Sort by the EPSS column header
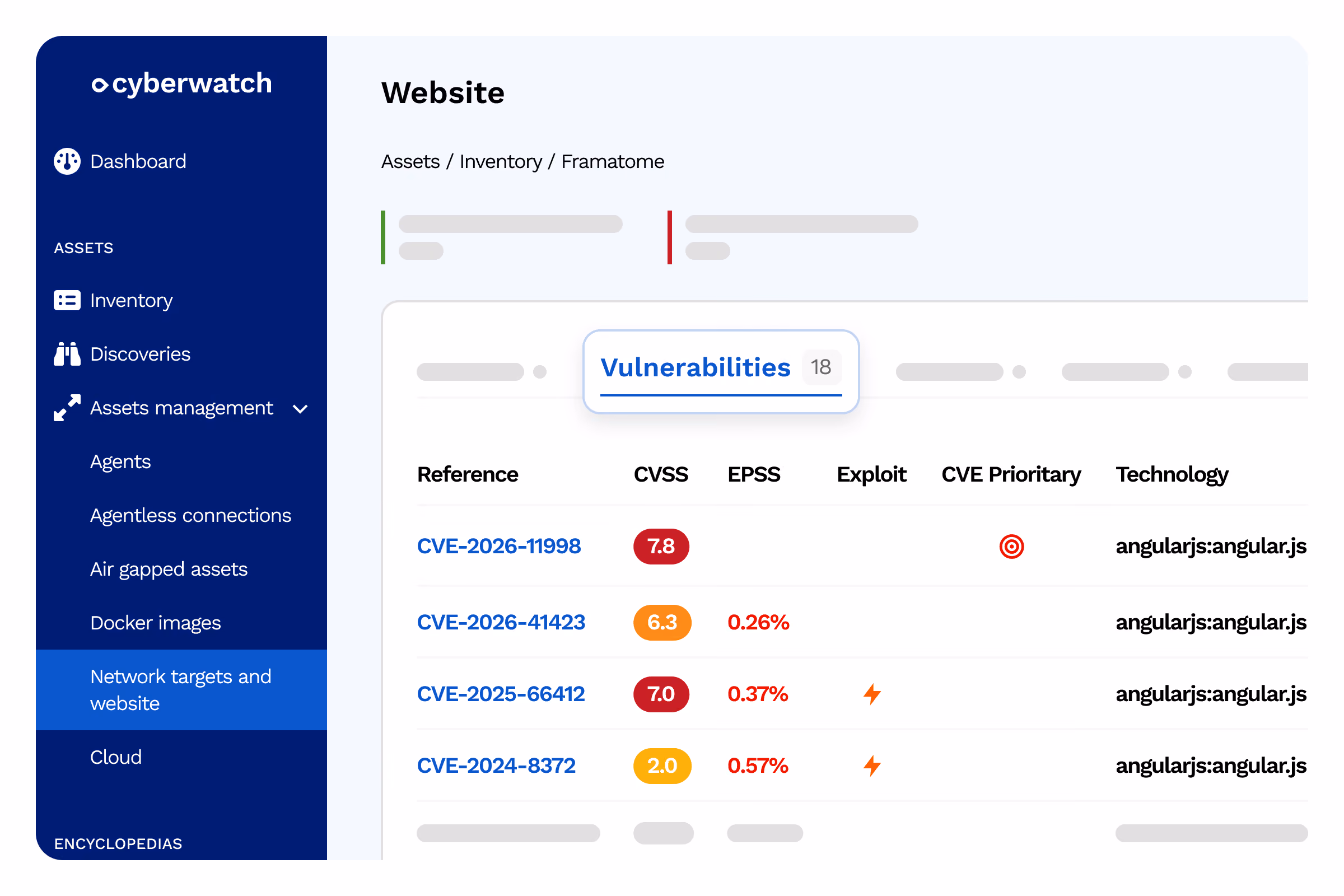 (x=754, y=474)
